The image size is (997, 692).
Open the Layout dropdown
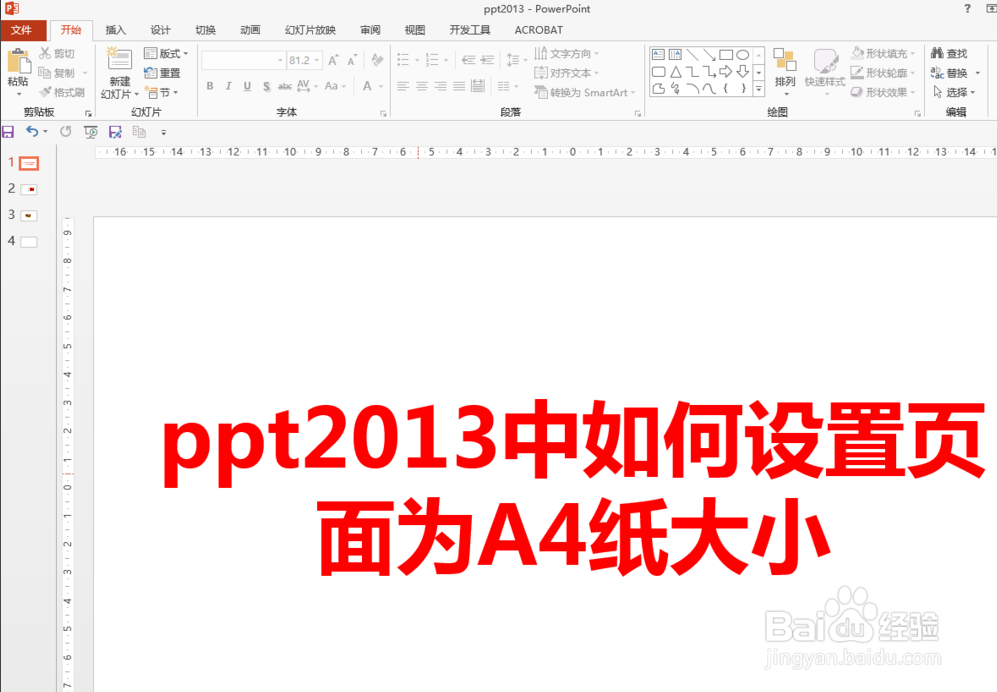166,53
